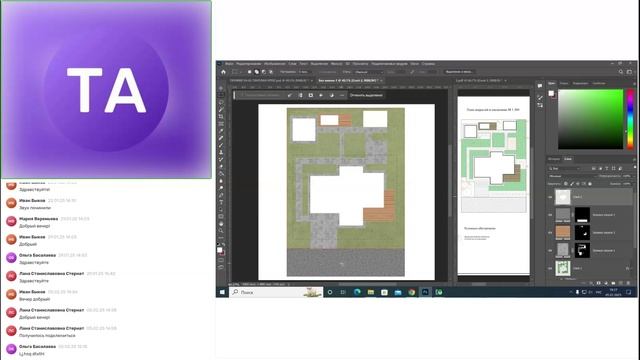Viewport: 640px width, 360px height.
Task: Click the new adjustment layer icon
Action: click(x=606, y=282)
